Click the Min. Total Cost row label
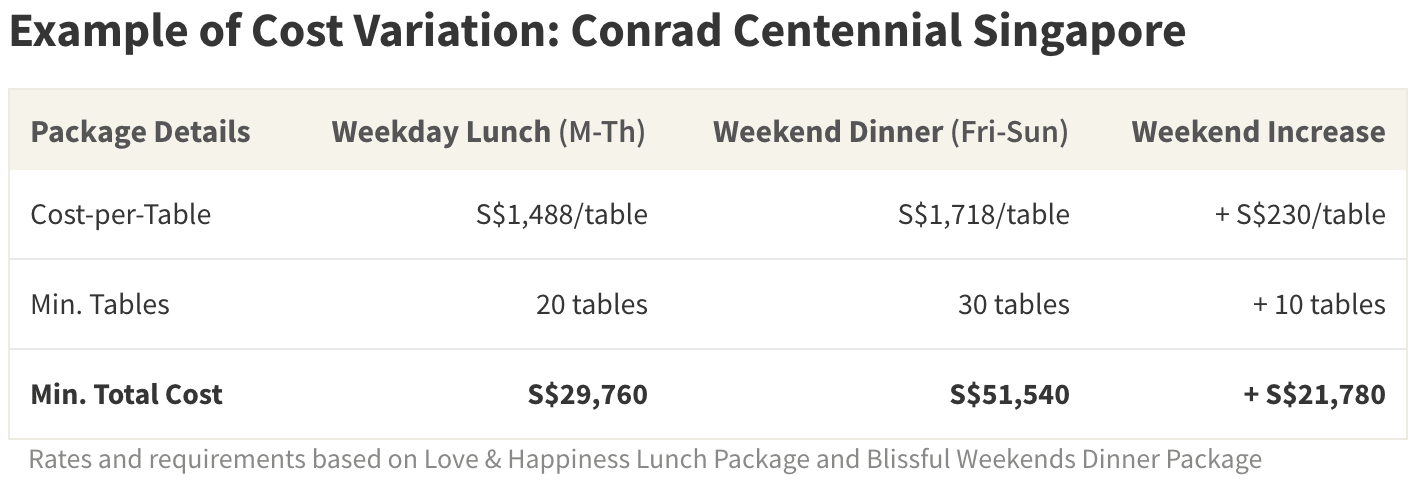 click(127, 394)
